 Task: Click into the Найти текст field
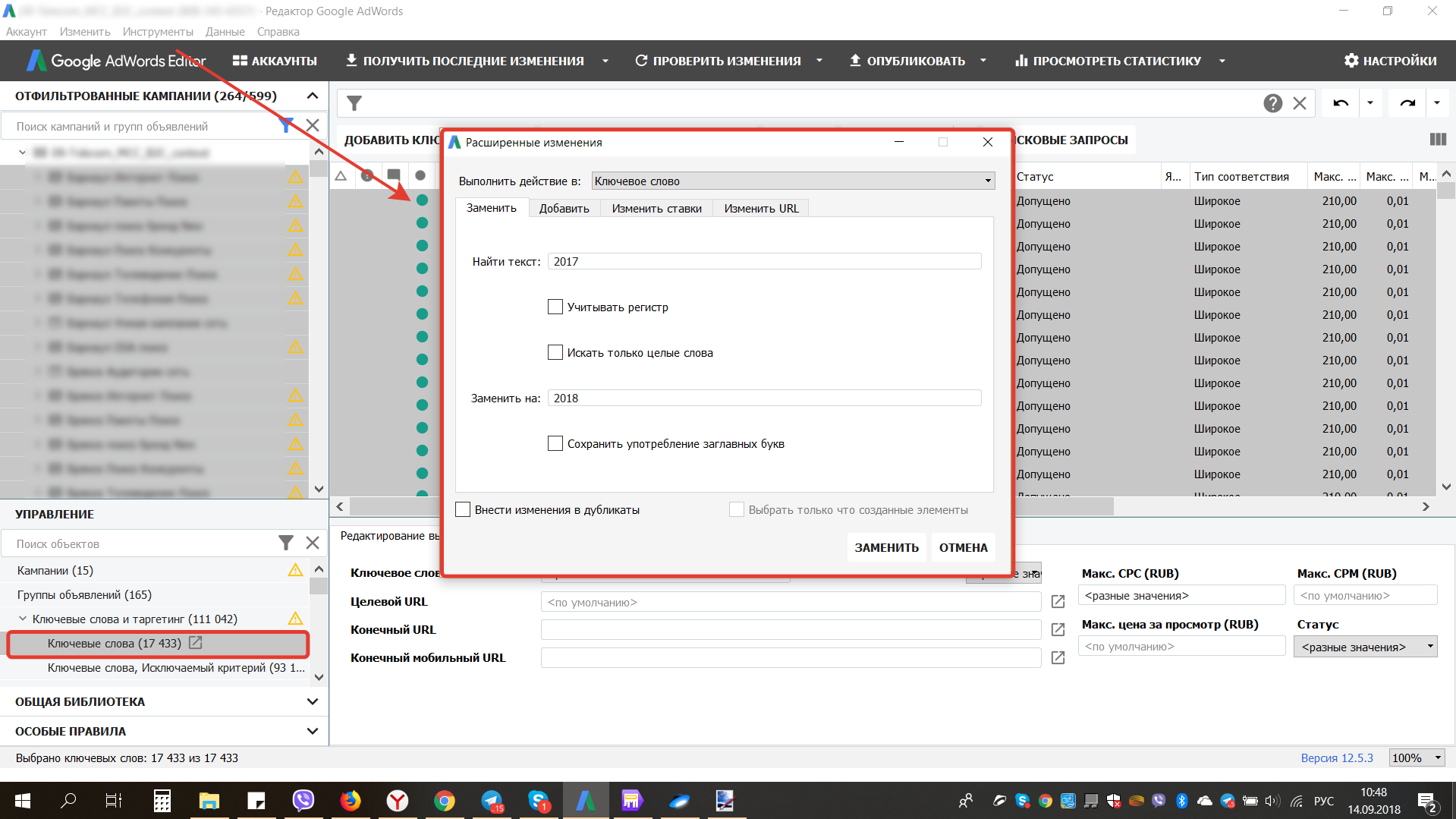click(764, 261)
